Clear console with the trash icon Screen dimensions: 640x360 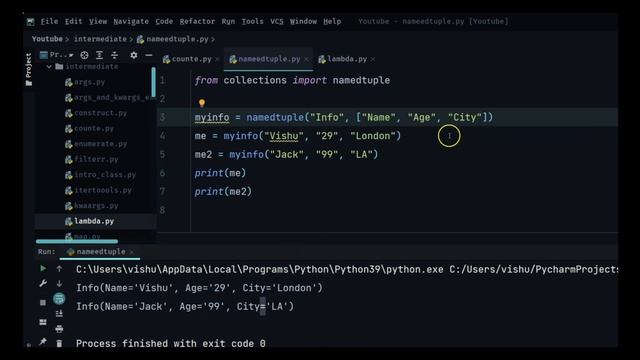59,343
